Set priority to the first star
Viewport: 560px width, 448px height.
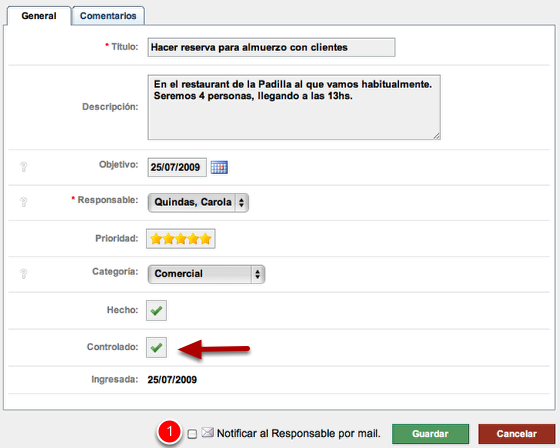pos(156,239)
